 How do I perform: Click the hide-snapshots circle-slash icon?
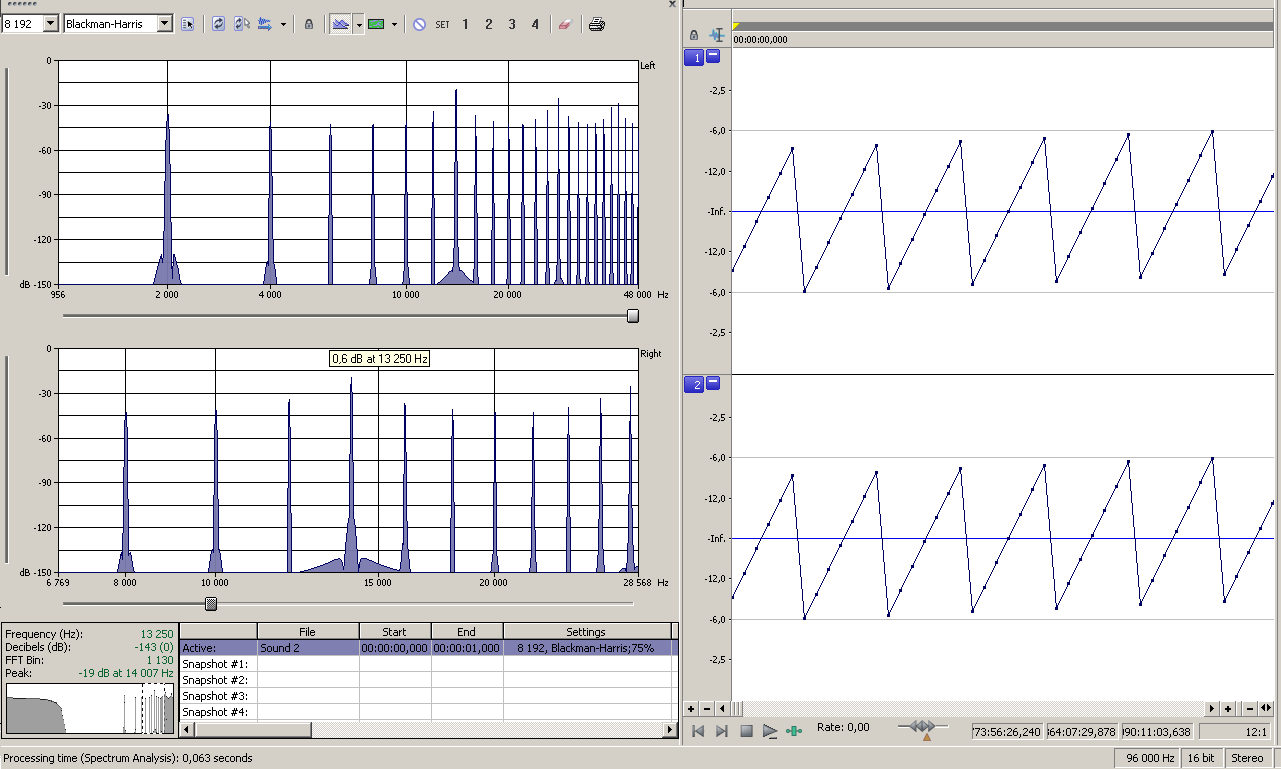[419, 24]
